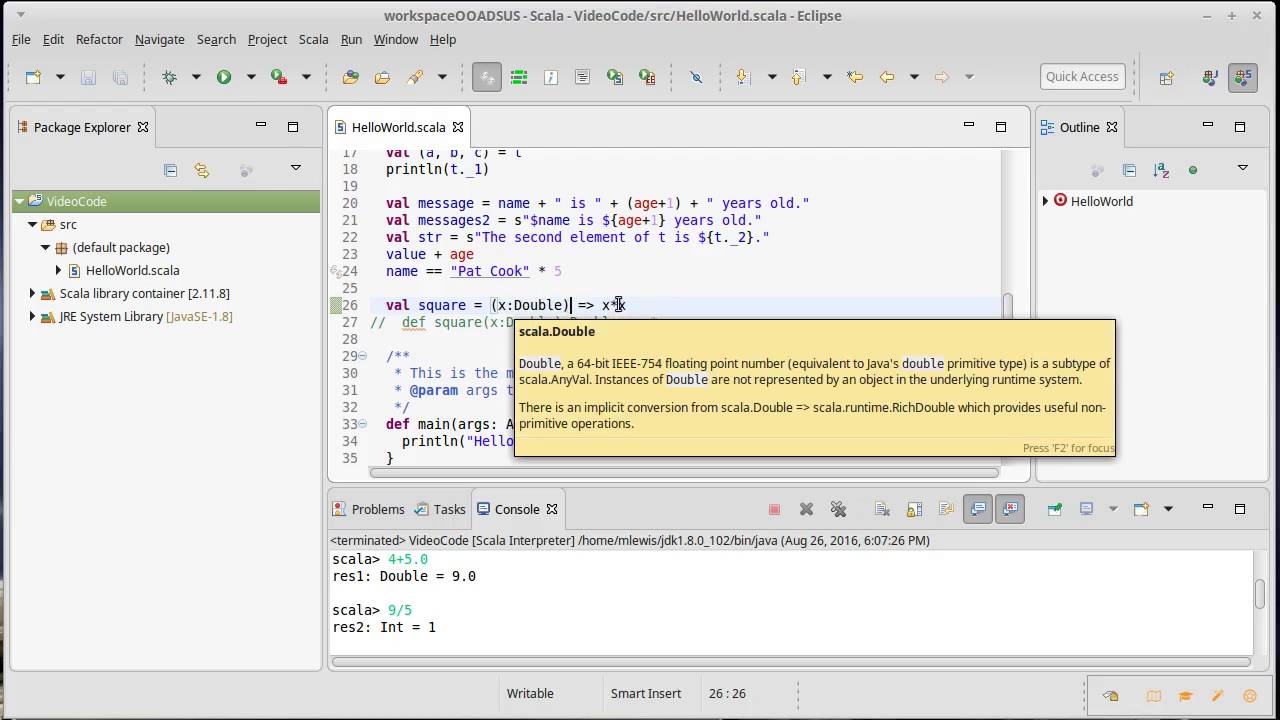The image size is (1280, 720).
Task: Click the Remove Launch X icon in Console
Action: coord(806,509)
